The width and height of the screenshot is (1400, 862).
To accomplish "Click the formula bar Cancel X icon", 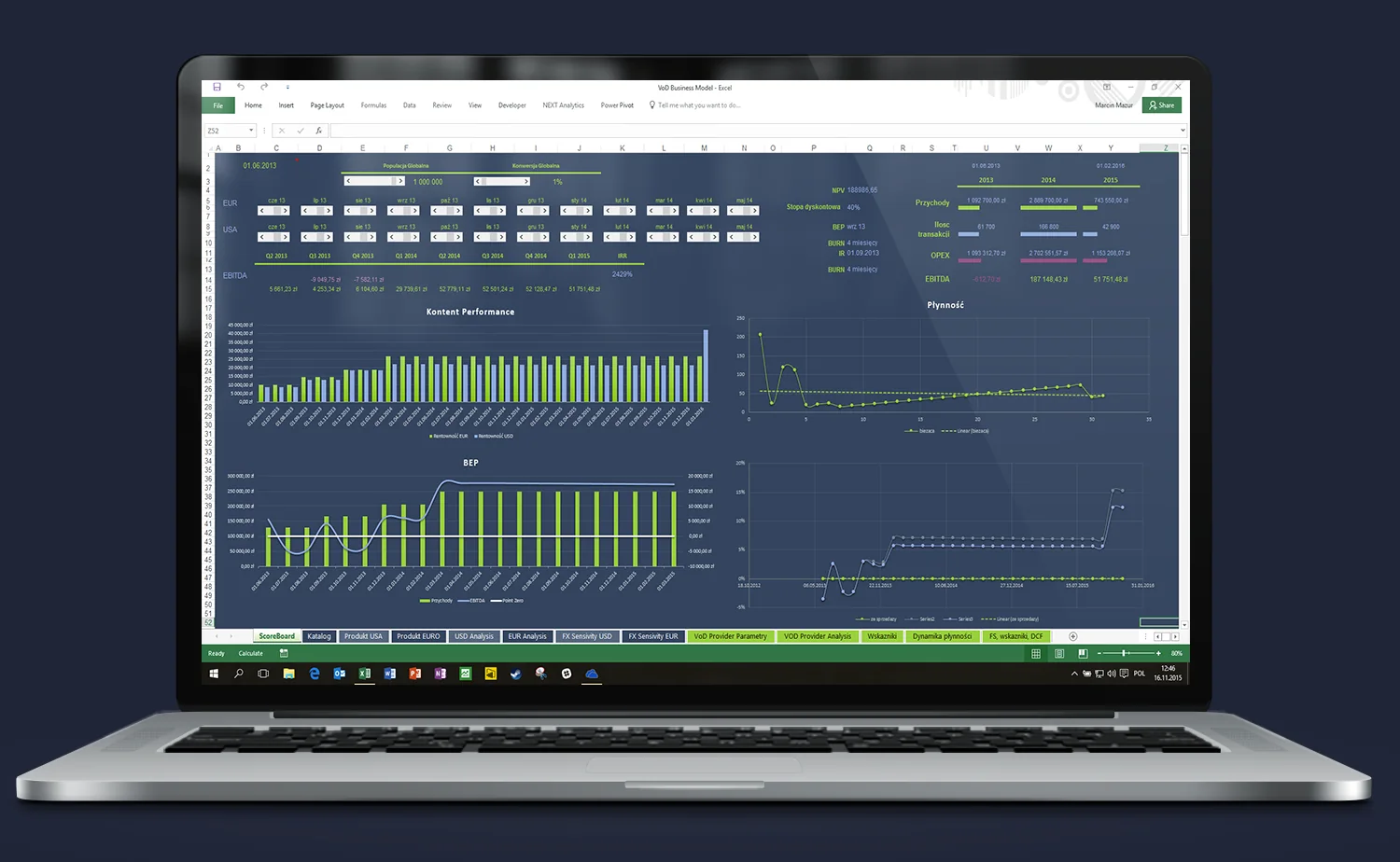I will tap(282, 131).
